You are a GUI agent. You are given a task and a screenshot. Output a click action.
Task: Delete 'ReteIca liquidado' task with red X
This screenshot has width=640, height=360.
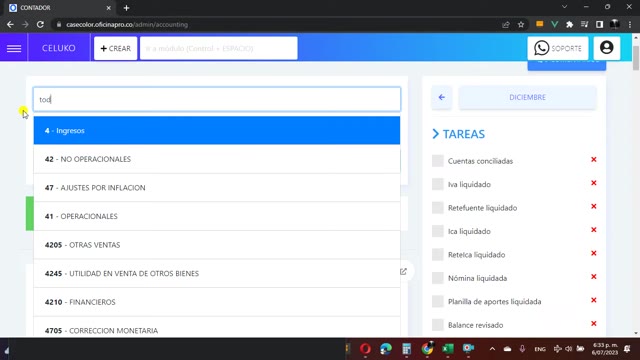[594, 253]
